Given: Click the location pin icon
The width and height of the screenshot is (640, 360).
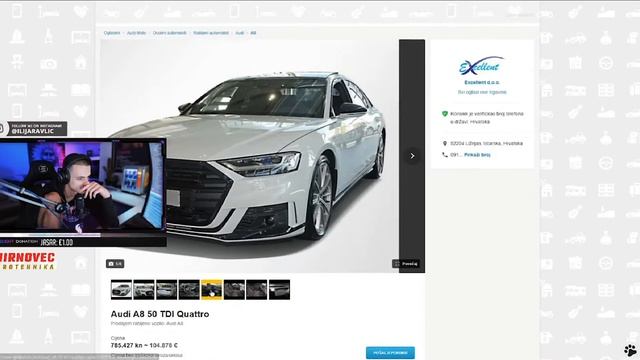Looking at the screenshot, I should click(445, 144).
